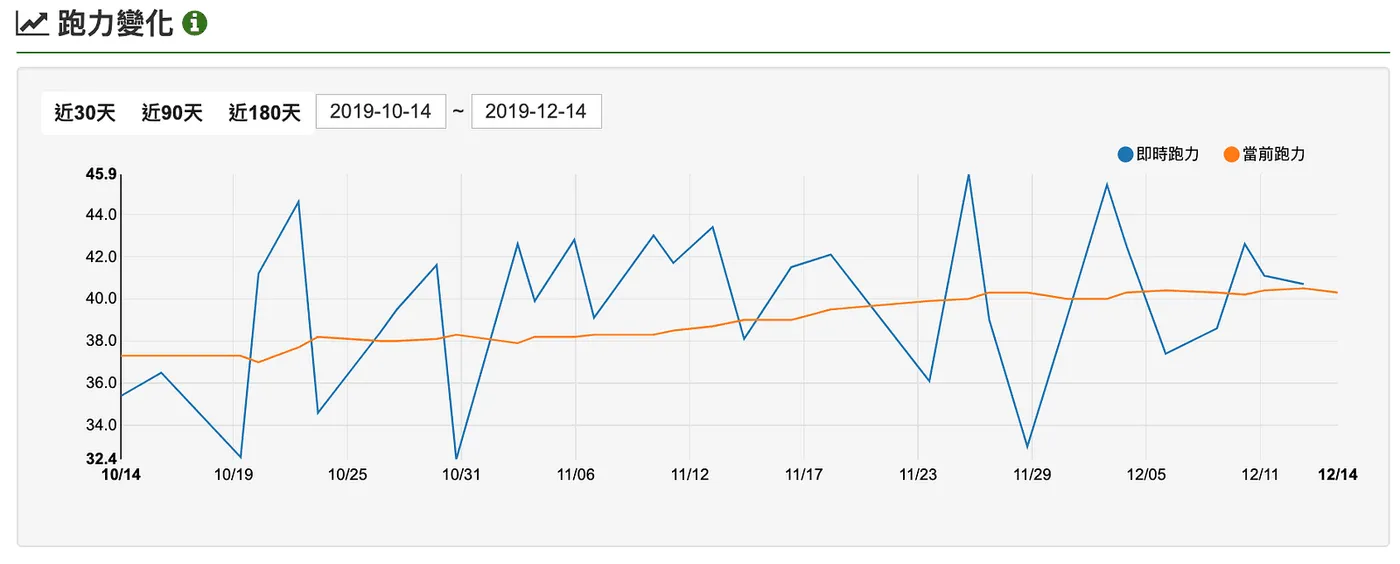Viewport: 1400px width, 564px height.
Task: Click the 12/14 x-axis date label
Action: click(x=1337, y=475)
